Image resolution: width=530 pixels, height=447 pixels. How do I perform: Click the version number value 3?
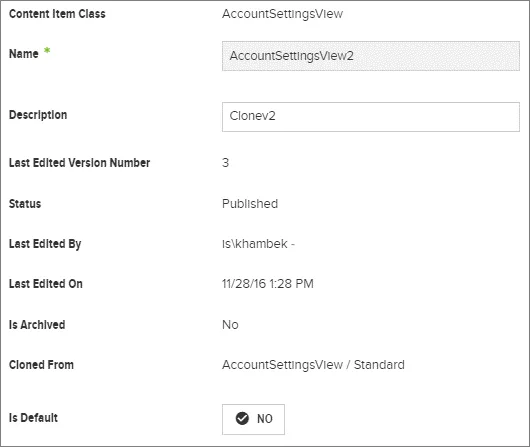[x=225, y=163]
